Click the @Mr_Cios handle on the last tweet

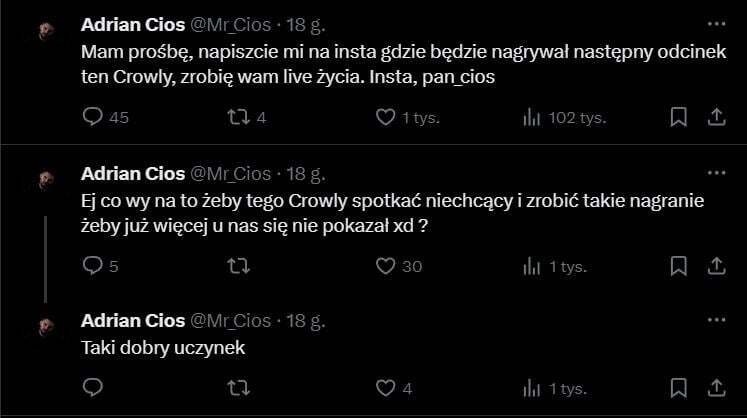pyautogui.click(x=231, y=321)
